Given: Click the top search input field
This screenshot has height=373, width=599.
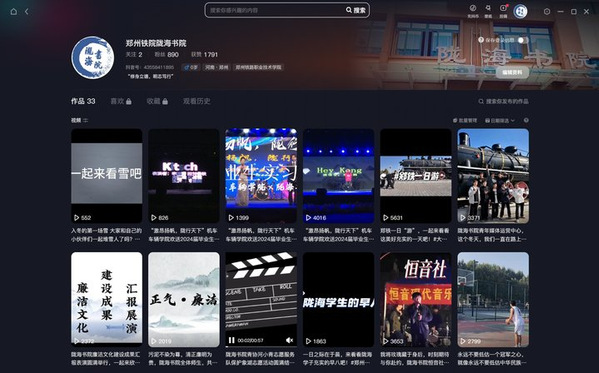Looking at the screenshot, I should tap(276, 10).
